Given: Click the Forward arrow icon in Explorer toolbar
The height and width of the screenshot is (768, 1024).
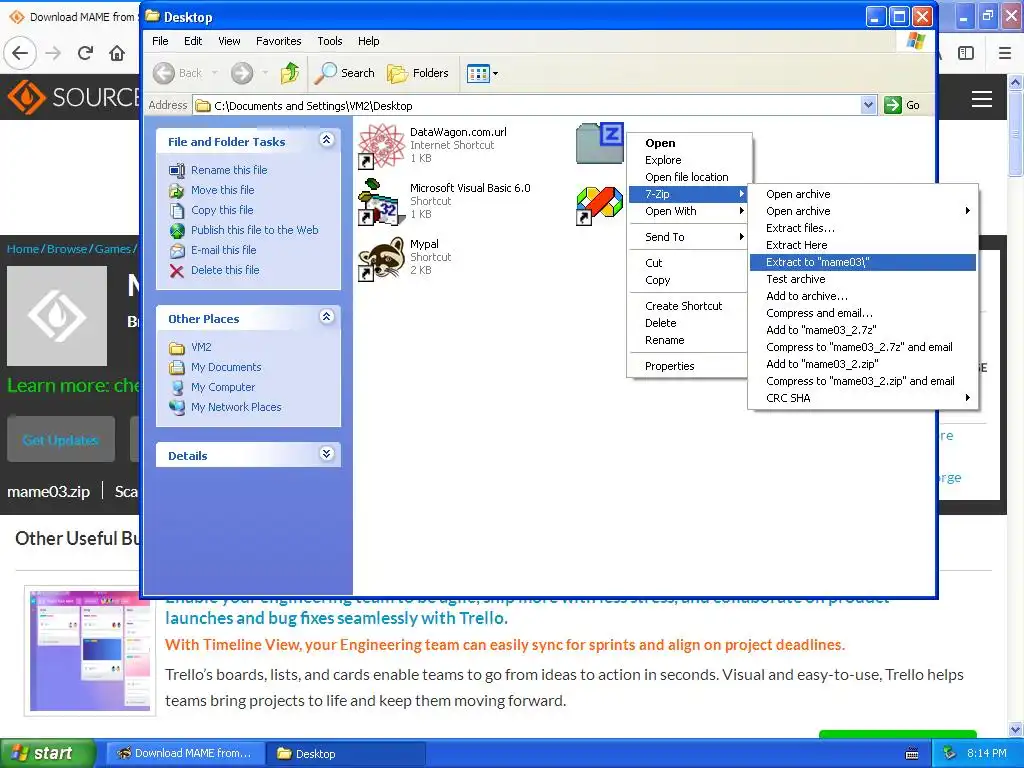Looking at the screenshot, I should [242, 73].
